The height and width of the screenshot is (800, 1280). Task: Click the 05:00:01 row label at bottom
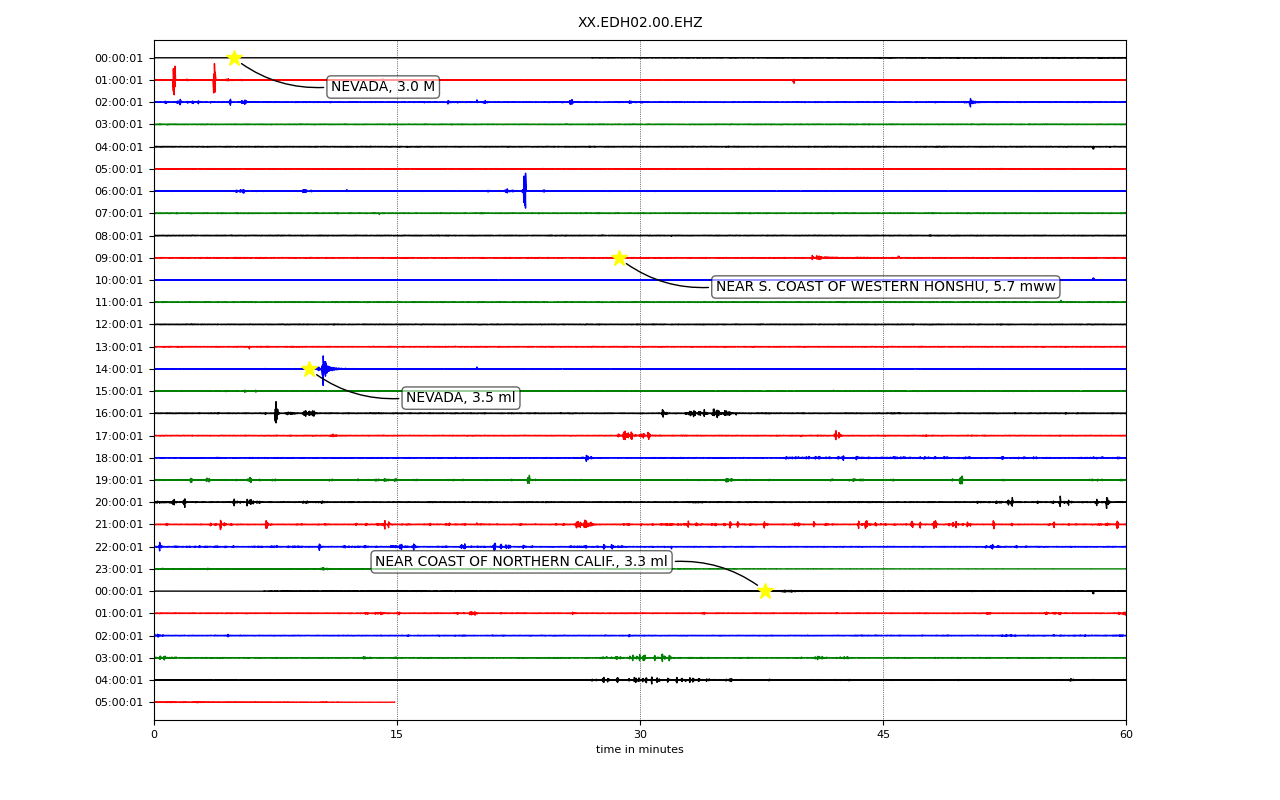(119, 702)
